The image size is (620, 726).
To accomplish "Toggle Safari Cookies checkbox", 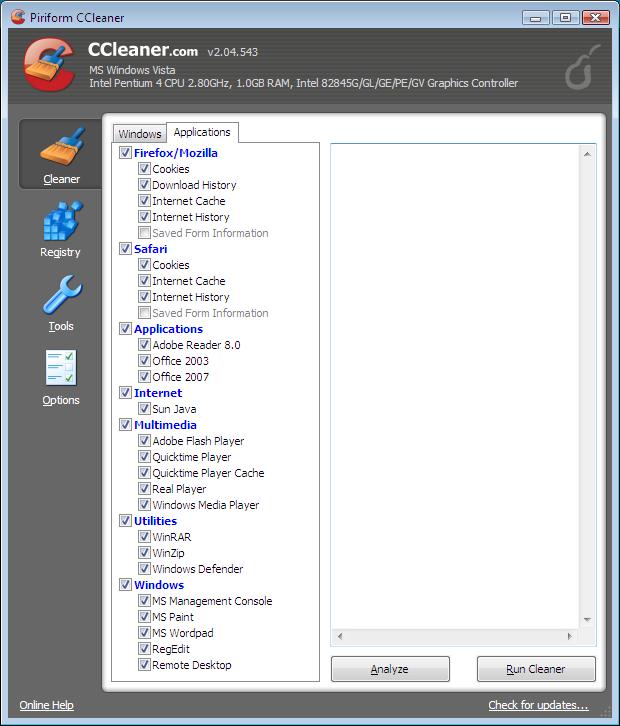I will click(x=144, y=264).
